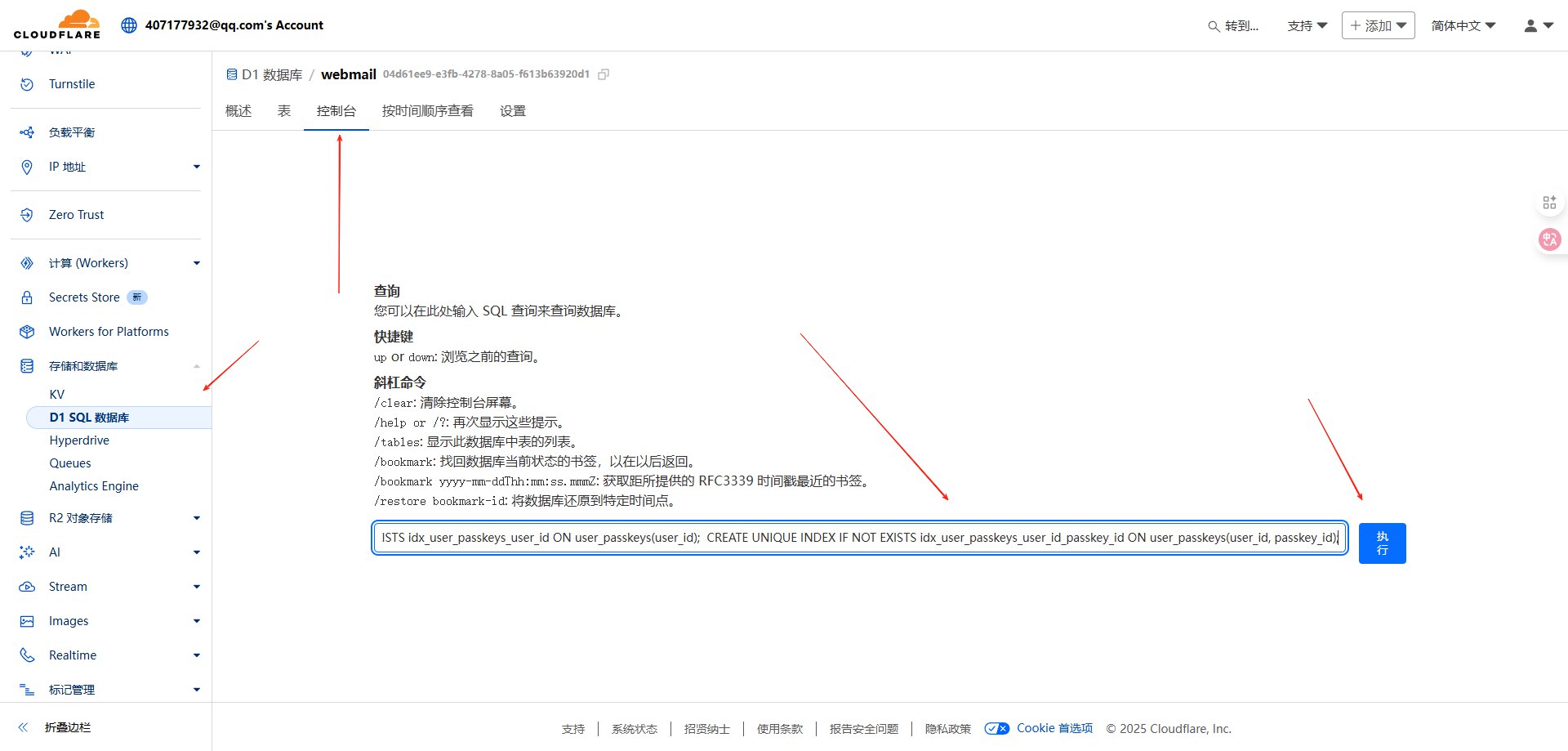Open the 支持 dropdown

[x=1307, y=25]
